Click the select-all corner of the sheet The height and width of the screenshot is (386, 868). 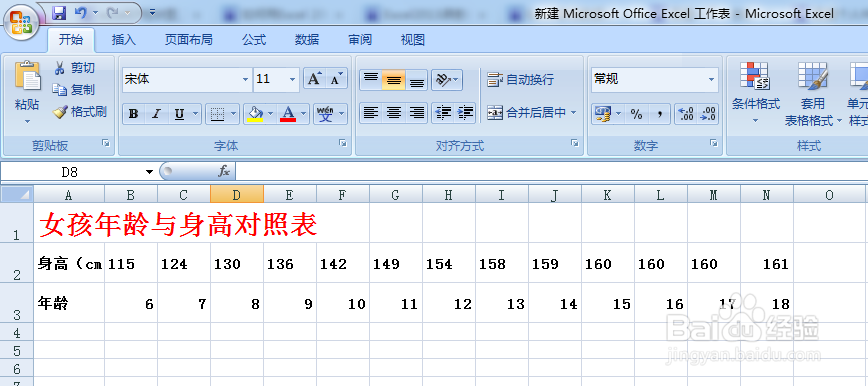tap(17, 194)
